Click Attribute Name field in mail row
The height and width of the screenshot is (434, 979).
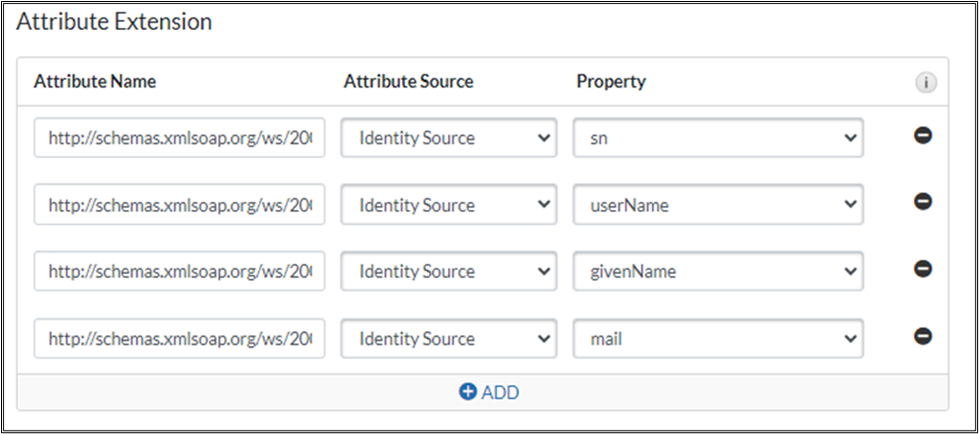[x=180, y=339]
